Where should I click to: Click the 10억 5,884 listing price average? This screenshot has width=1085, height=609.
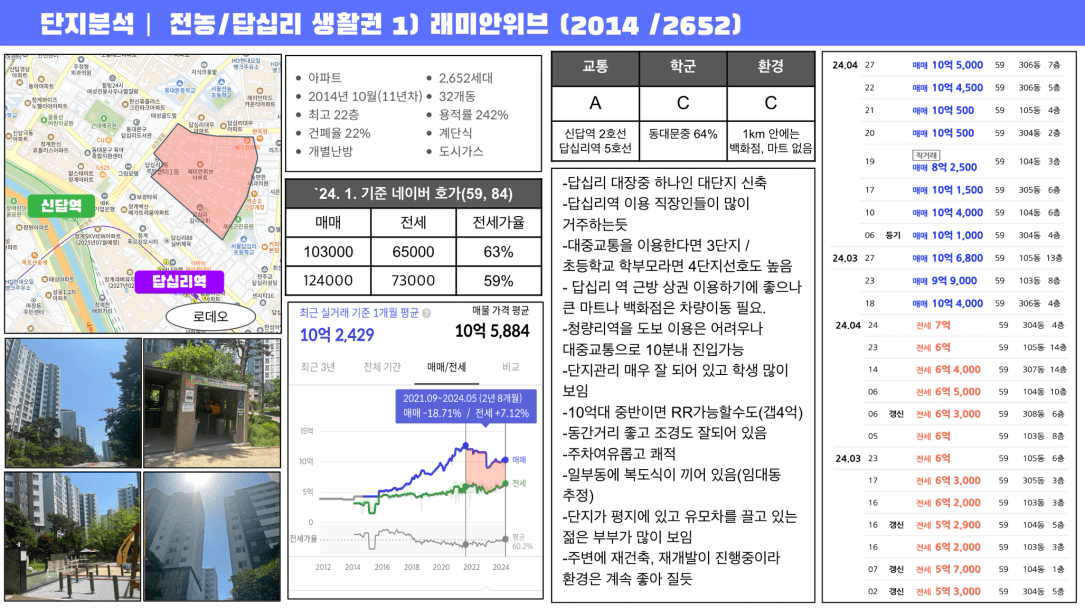pyautogui.click(x=492, y=331)
